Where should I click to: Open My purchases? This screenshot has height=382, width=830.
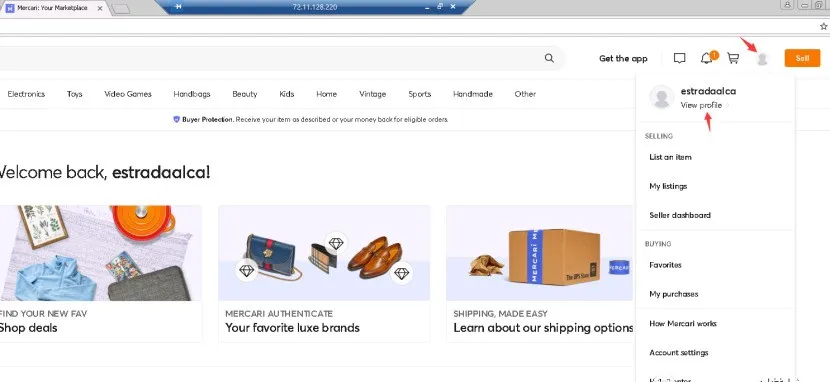point(674,294)
